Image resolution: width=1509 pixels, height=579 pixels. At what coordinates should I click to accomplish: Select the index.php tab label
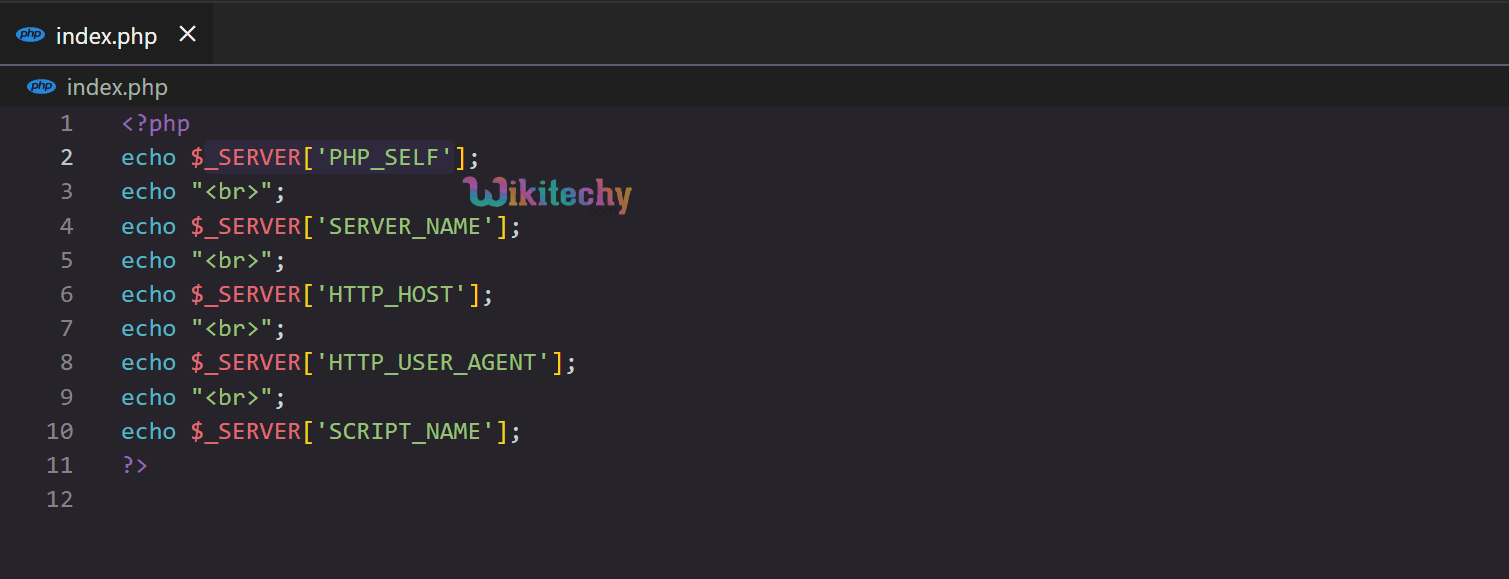pos(106,36)
